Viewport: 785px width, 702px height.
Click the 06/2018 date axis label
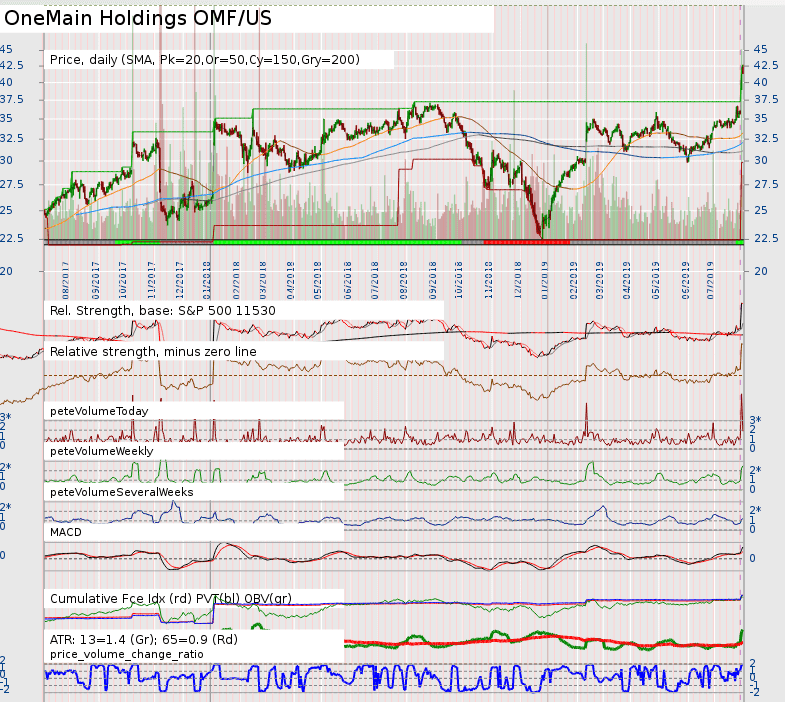click(347, 280)
